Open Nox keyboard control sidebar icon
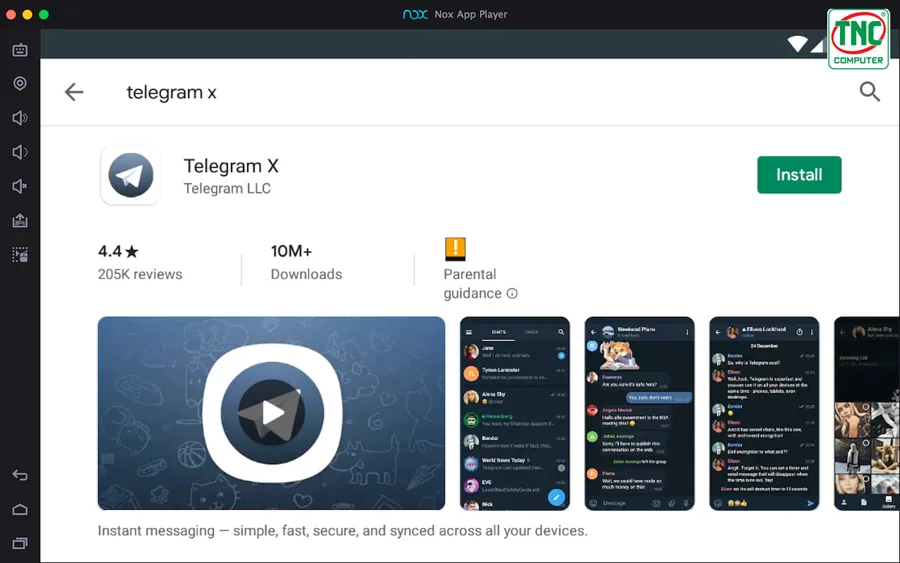Viewport: 900px width, 563px height. (20, 50)
